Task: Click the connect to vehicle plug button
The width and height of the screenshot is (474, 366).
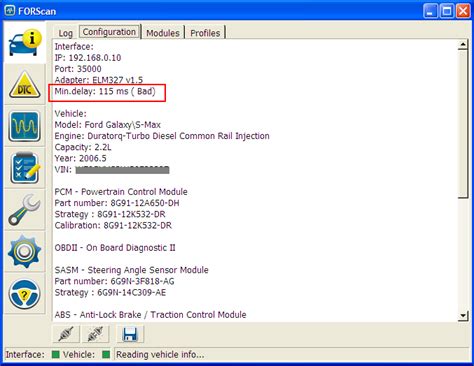Action: [x=66, y=334]
